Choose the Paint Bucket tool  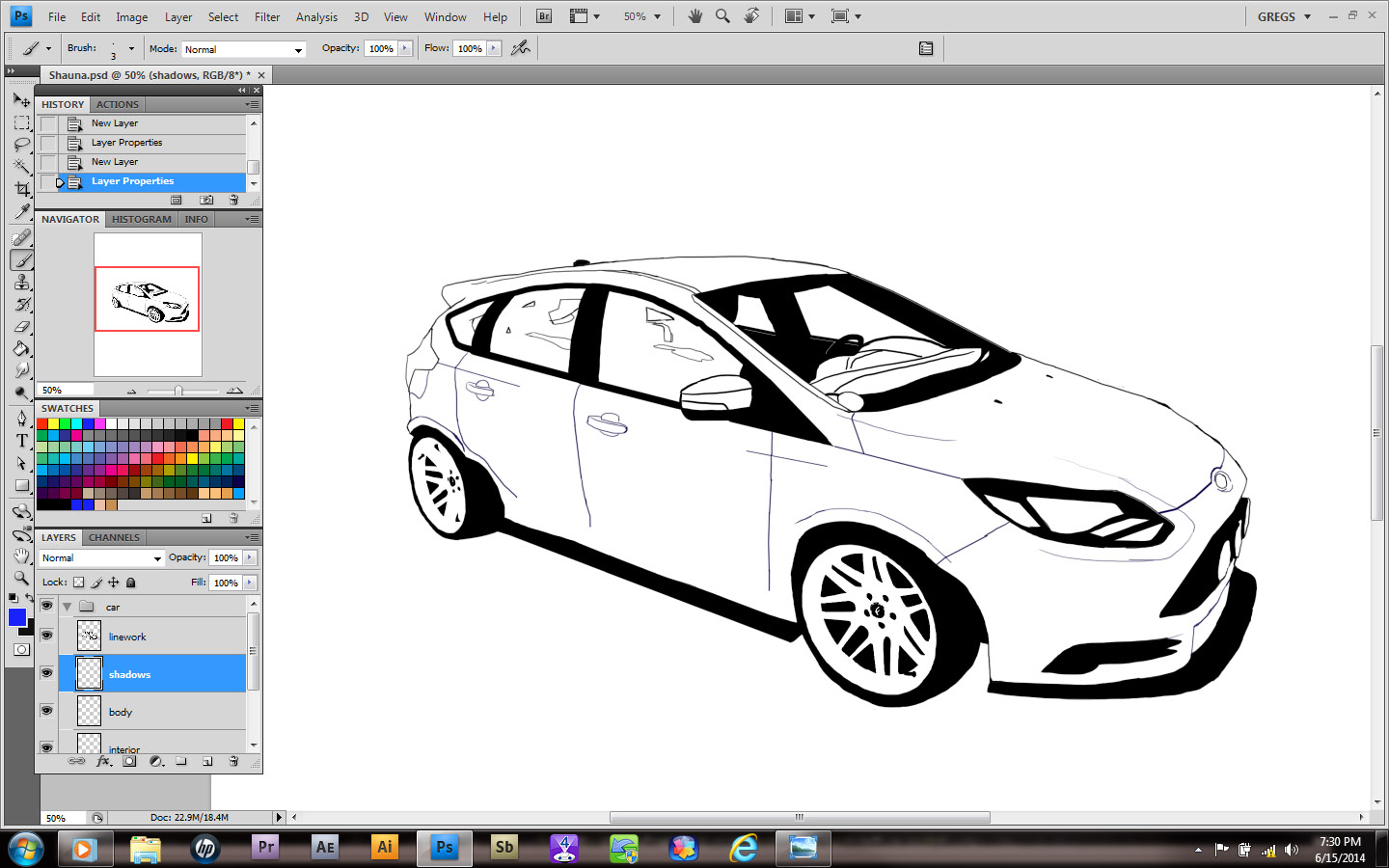tap(21, 349)
